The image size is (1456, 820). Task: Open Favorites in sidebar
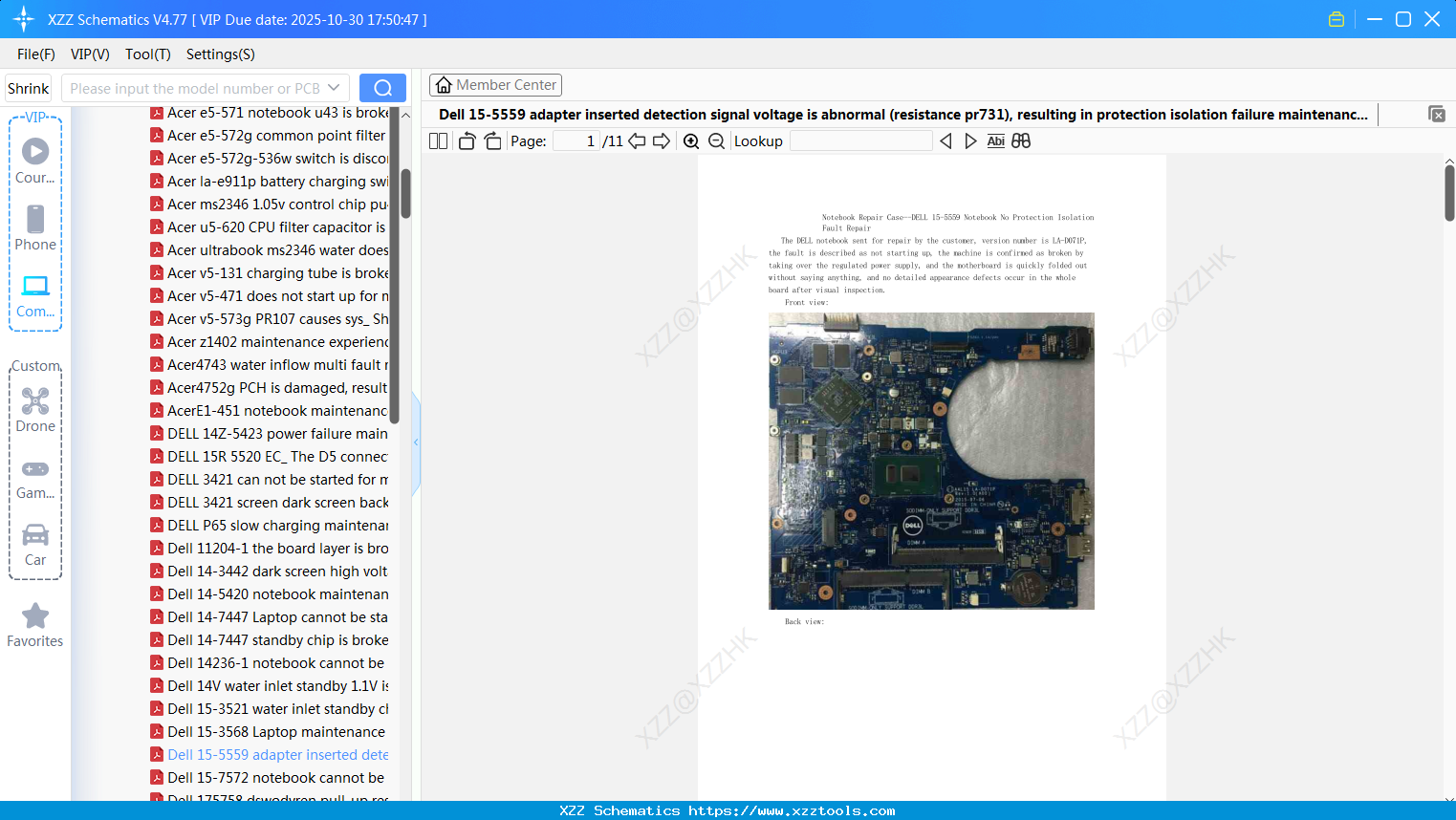click(x=35, y=625)
